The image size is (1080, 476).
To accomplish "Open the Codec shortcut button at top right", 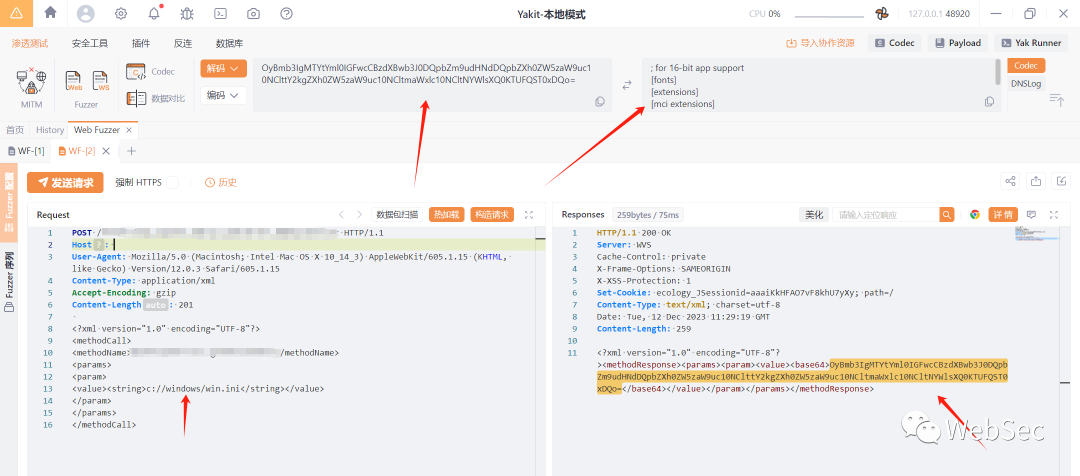I will pos(895,43).
